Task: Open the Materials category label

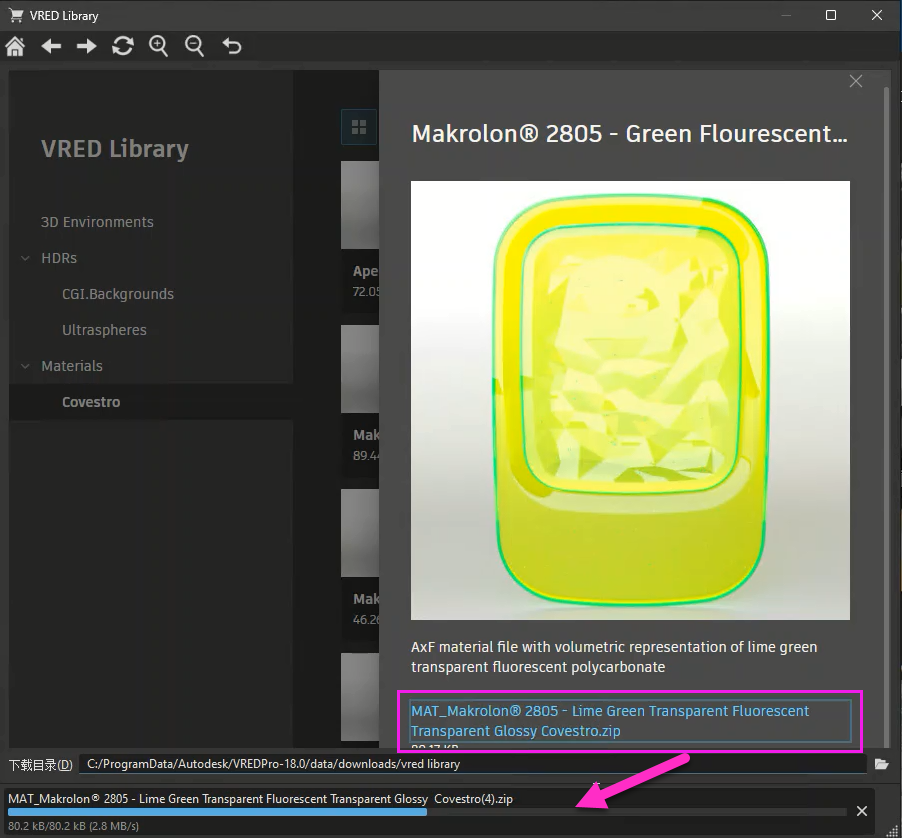Action: [x=72, y=366]
